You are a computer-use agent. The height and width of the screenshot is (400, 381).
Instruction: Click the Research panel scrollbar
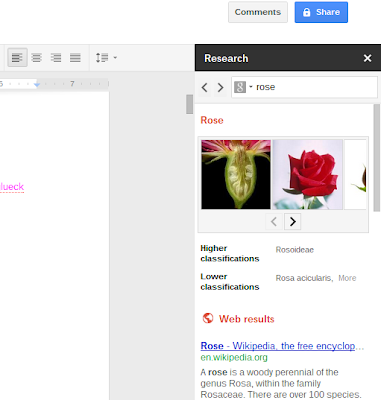(377, 158)
